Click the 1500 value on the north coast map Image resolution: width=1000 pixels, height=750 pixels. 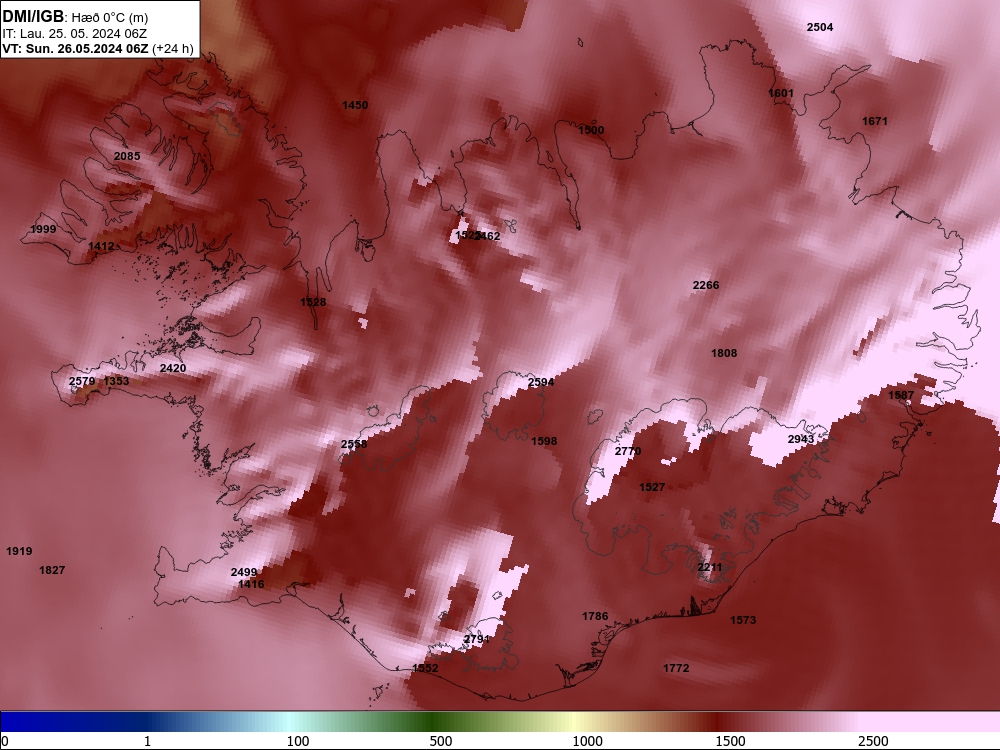click(591, 130)
